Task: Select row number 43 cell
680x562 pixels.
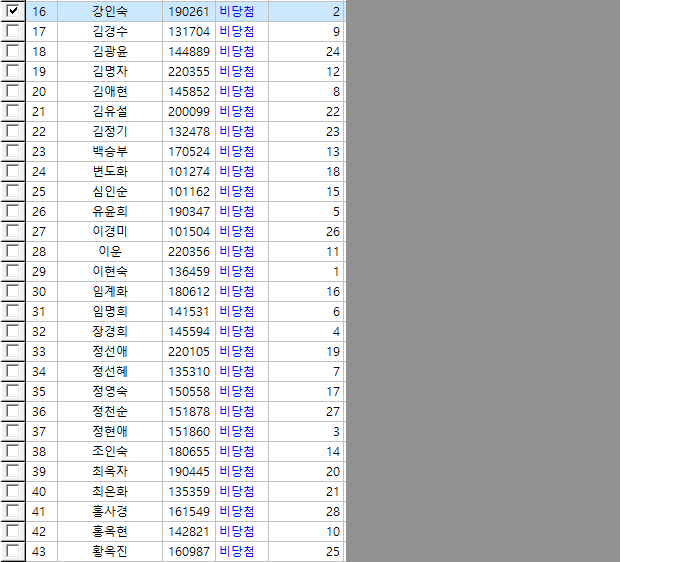Action: (42, 552)
